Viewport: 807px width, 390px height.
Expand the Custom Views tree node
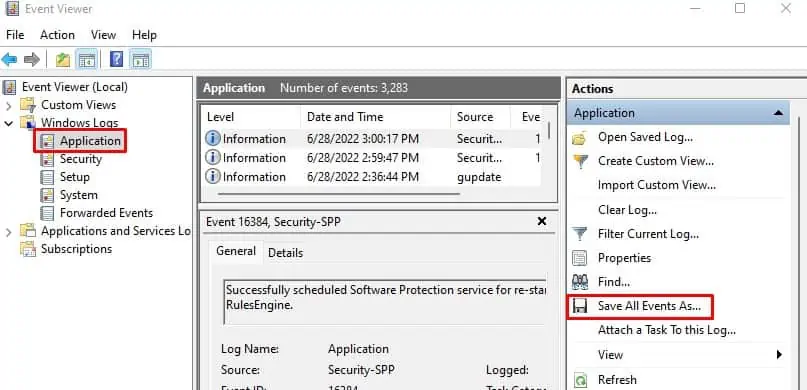pyautogui.click(x=8, y=106)
